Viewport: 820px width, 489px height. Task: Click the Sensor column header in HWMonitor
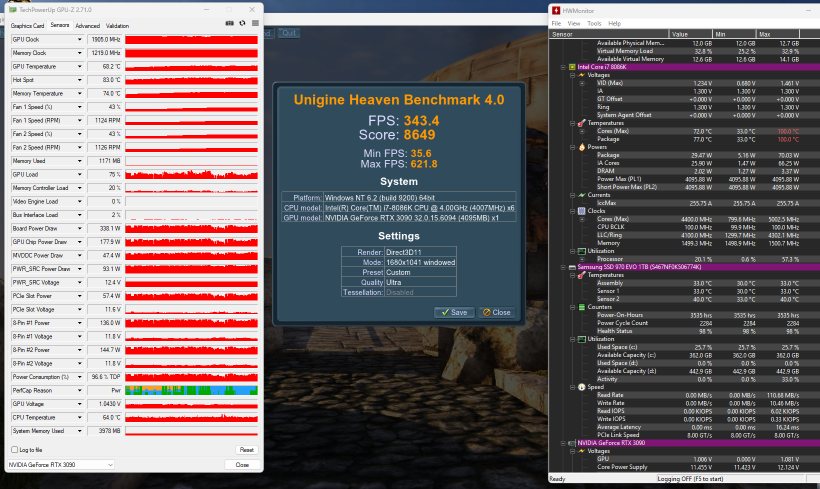609,34
